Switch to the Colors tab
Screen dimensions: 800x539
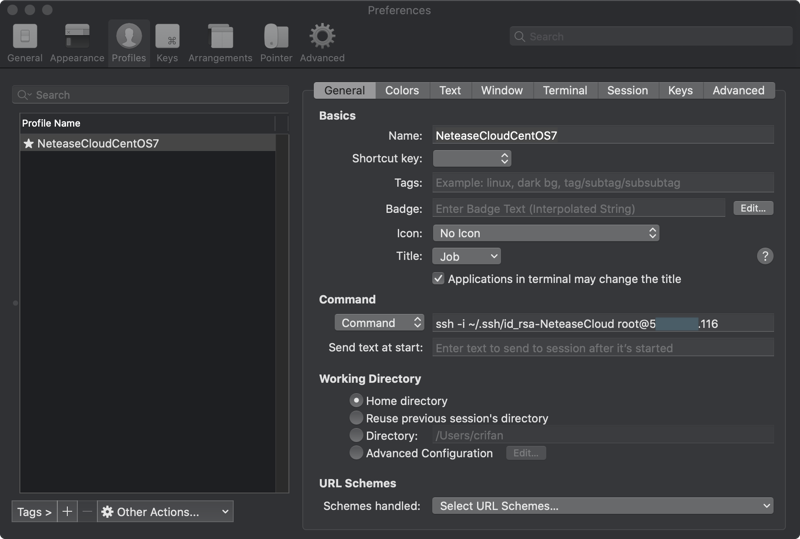402,90
